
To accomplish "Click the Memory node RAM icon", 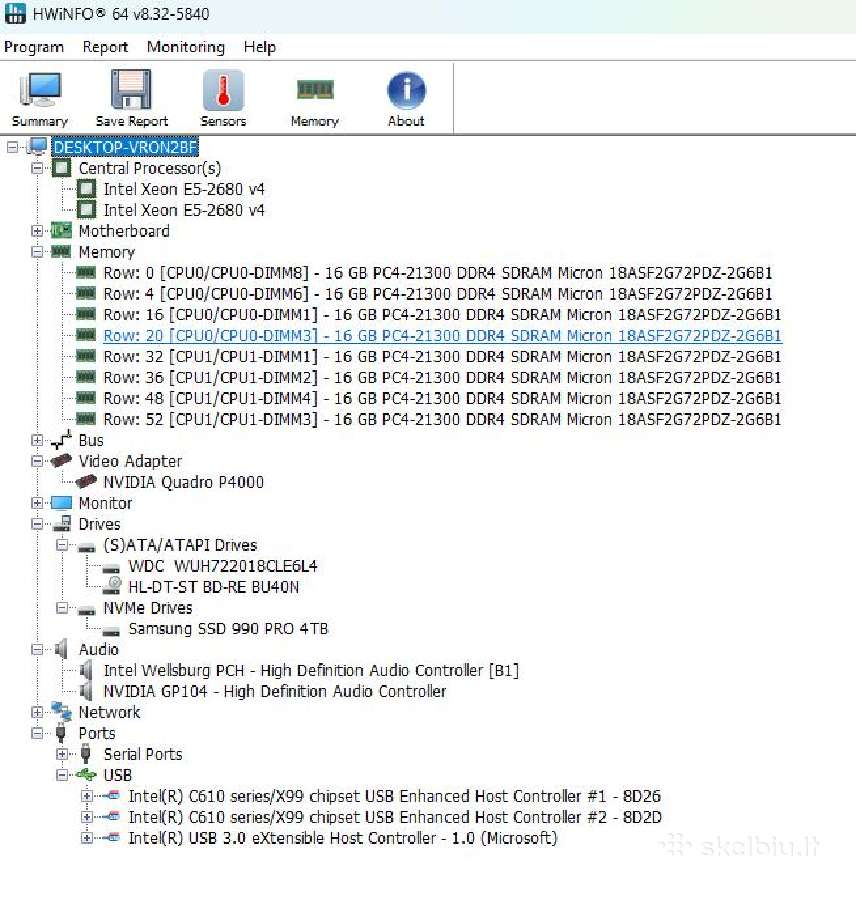I will click(61, 251).
